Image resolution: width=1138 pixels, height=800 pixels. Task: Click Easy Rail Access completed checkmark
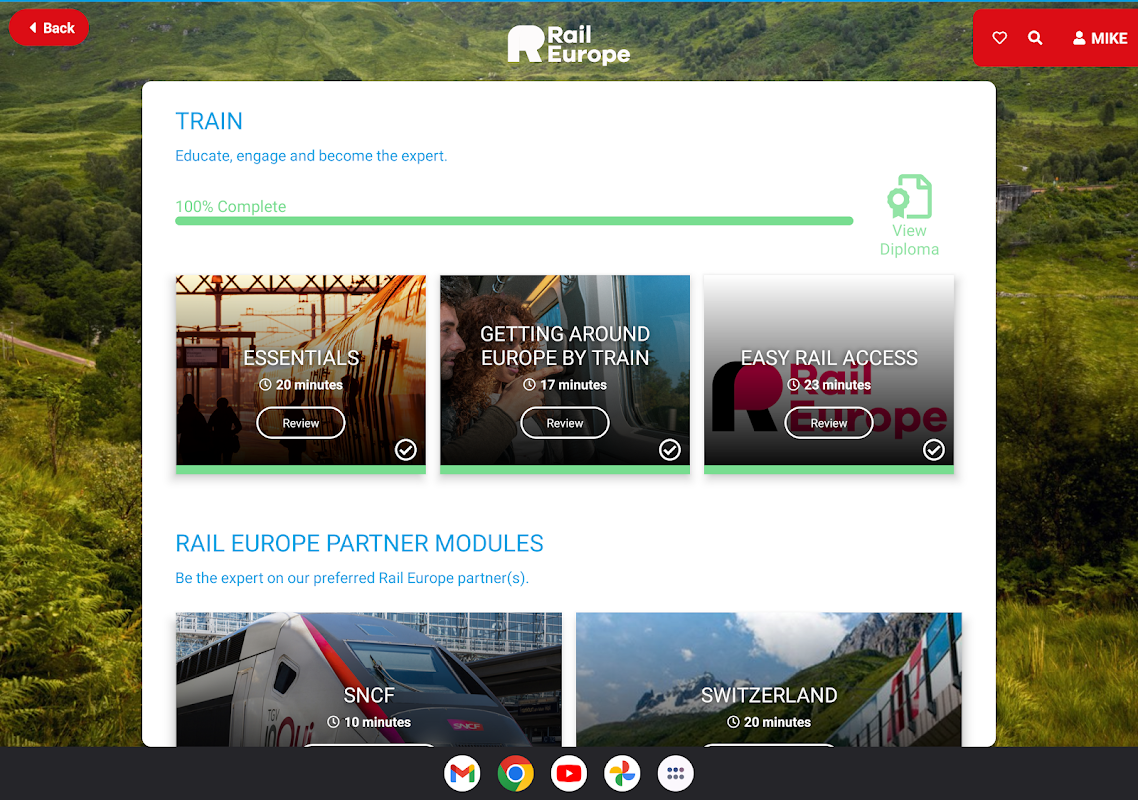(934, 450)
